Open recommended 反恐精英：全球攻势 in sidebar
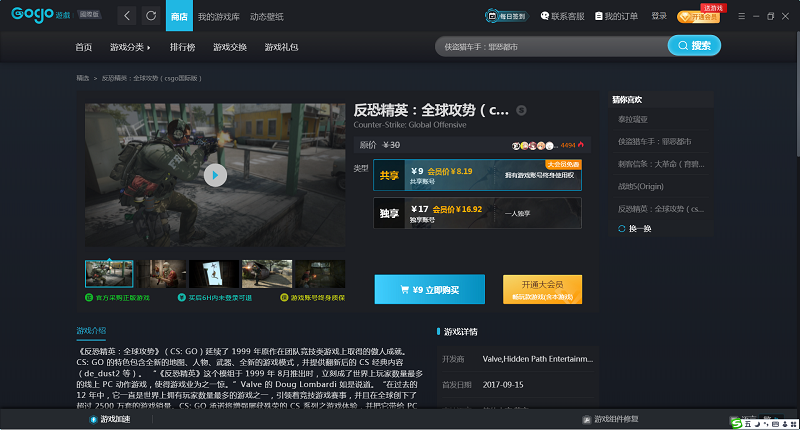The width and height of the screenshot is (800, 430). pos(661,209)
